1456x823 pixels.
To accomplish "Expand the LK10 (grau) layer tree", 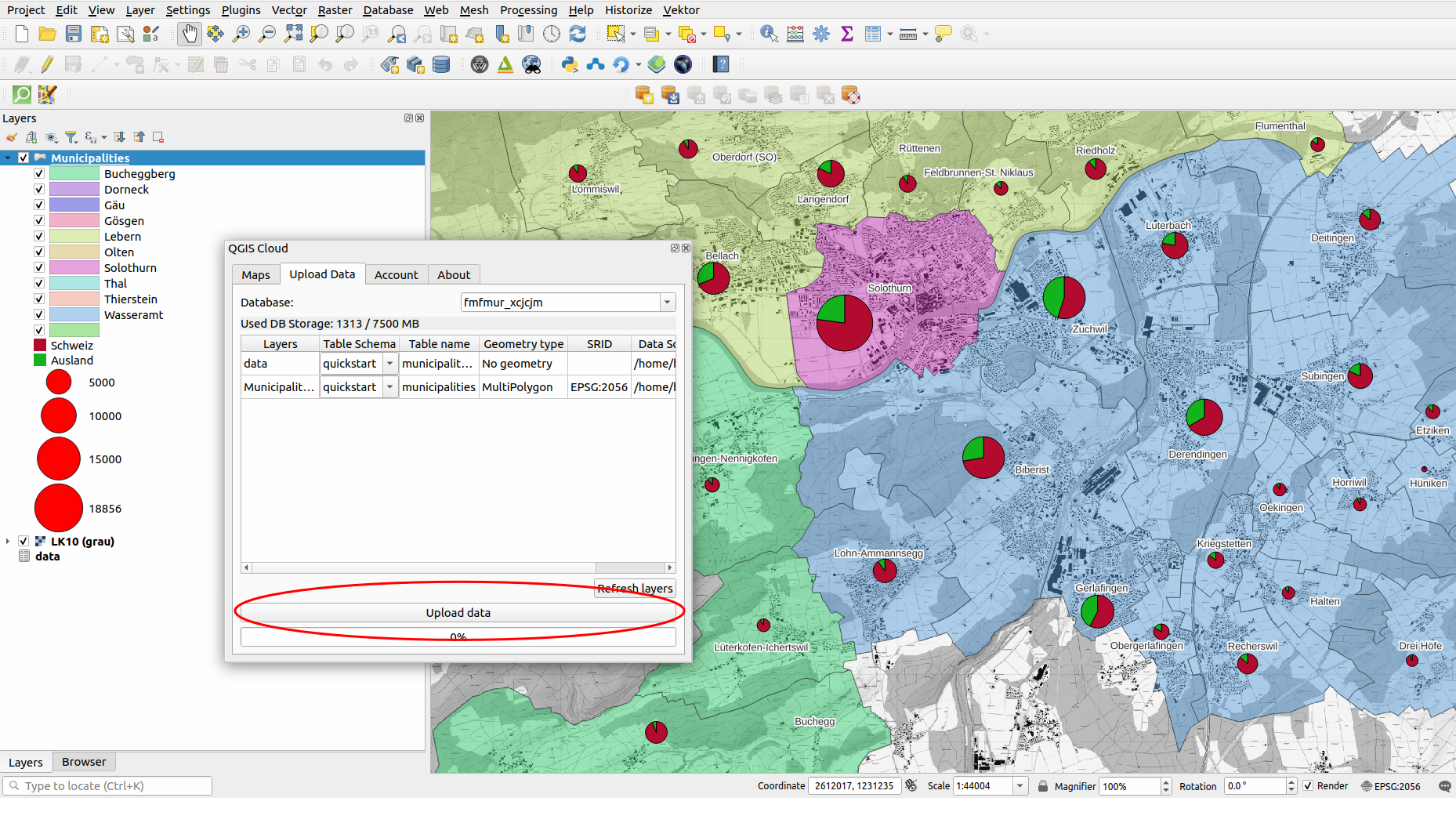I will (x=8, y=542).
